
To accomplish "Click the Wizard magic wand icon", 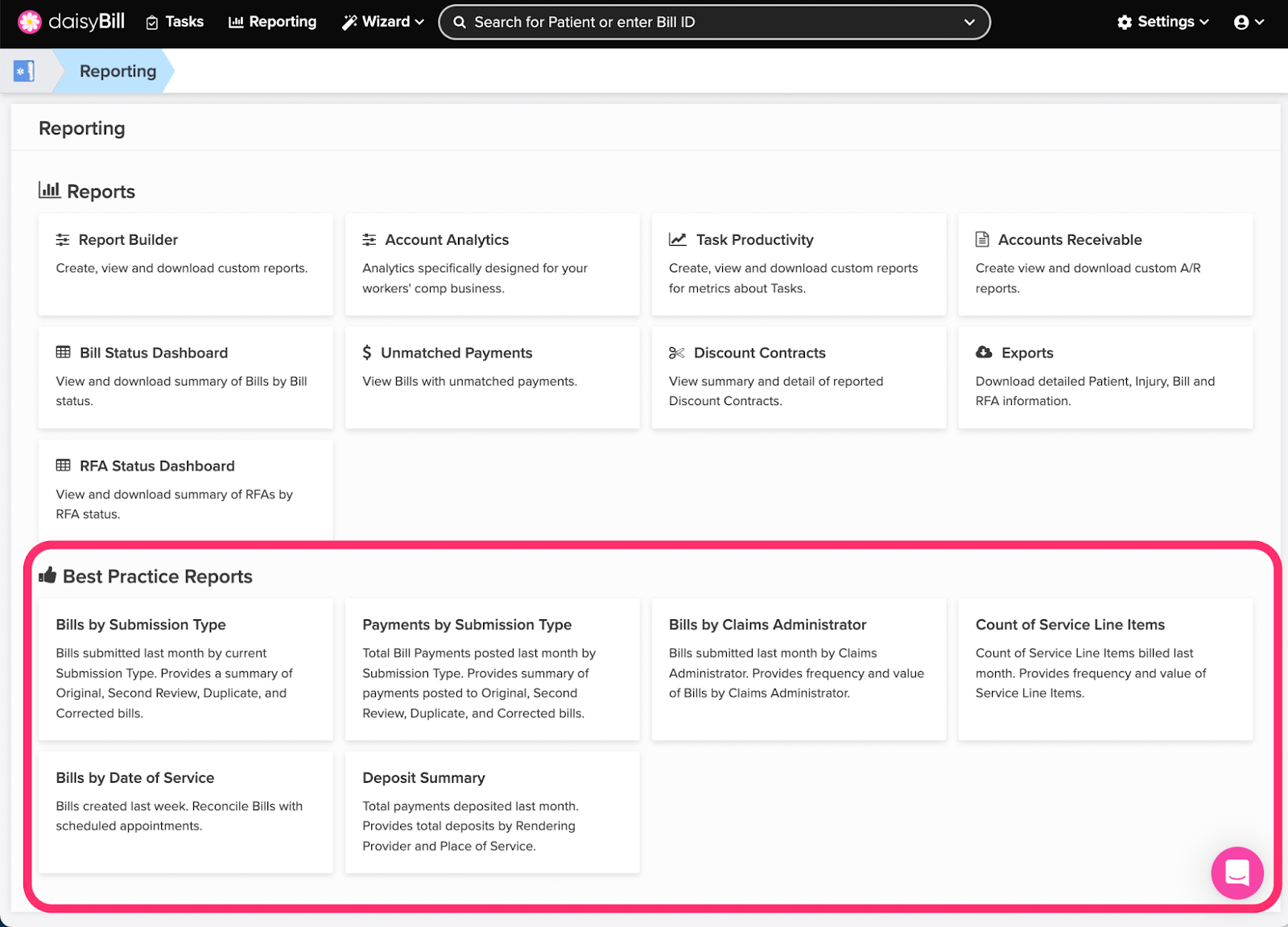I will coord(349,23).
